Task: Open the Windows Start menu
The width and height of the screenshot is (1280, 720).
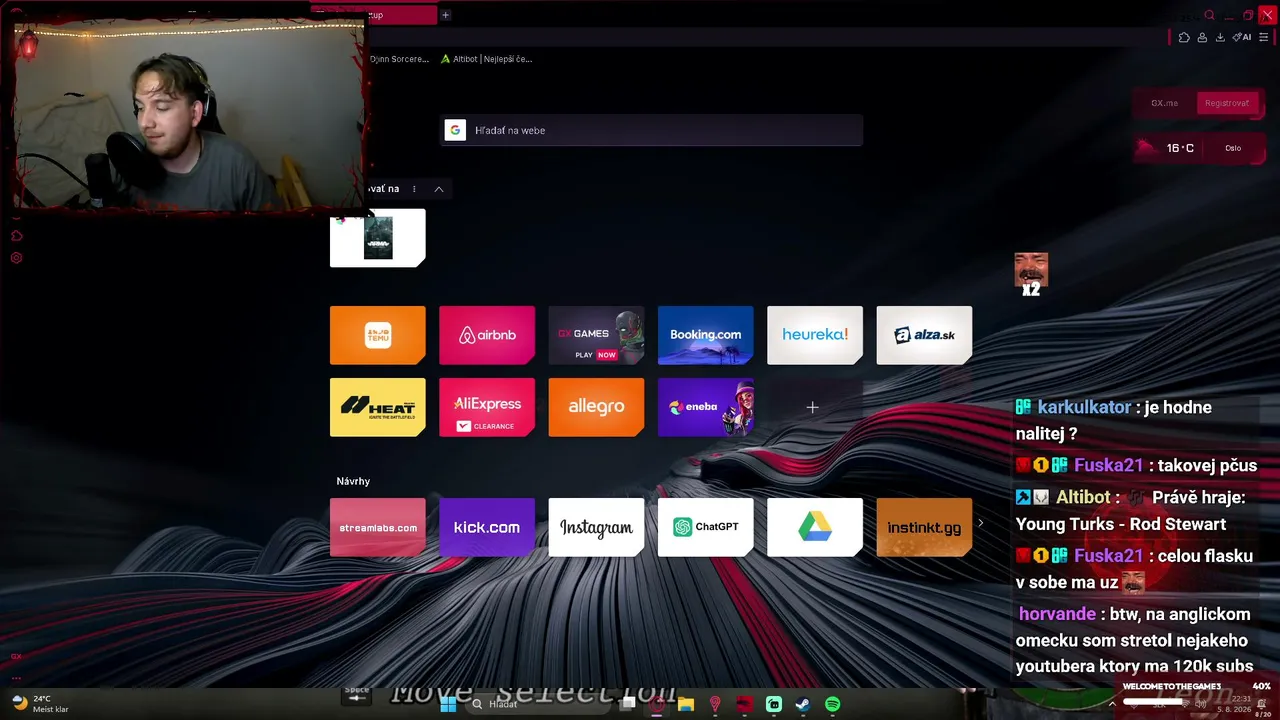Action: (448, 704)
